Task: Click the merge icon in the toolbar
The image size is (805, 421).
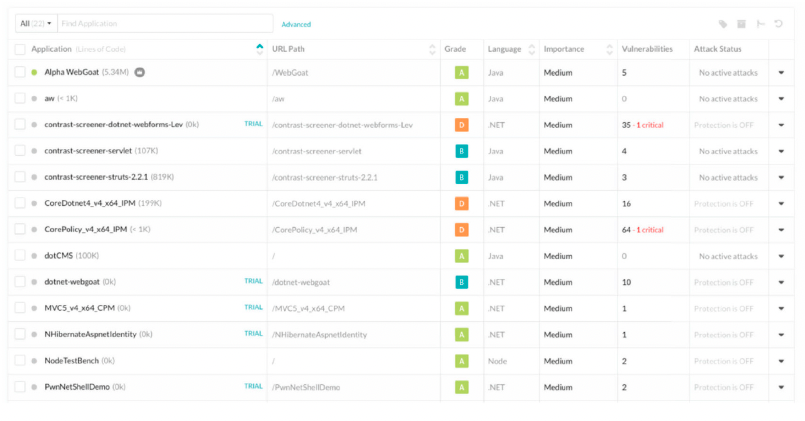Action: pos(760,24)
